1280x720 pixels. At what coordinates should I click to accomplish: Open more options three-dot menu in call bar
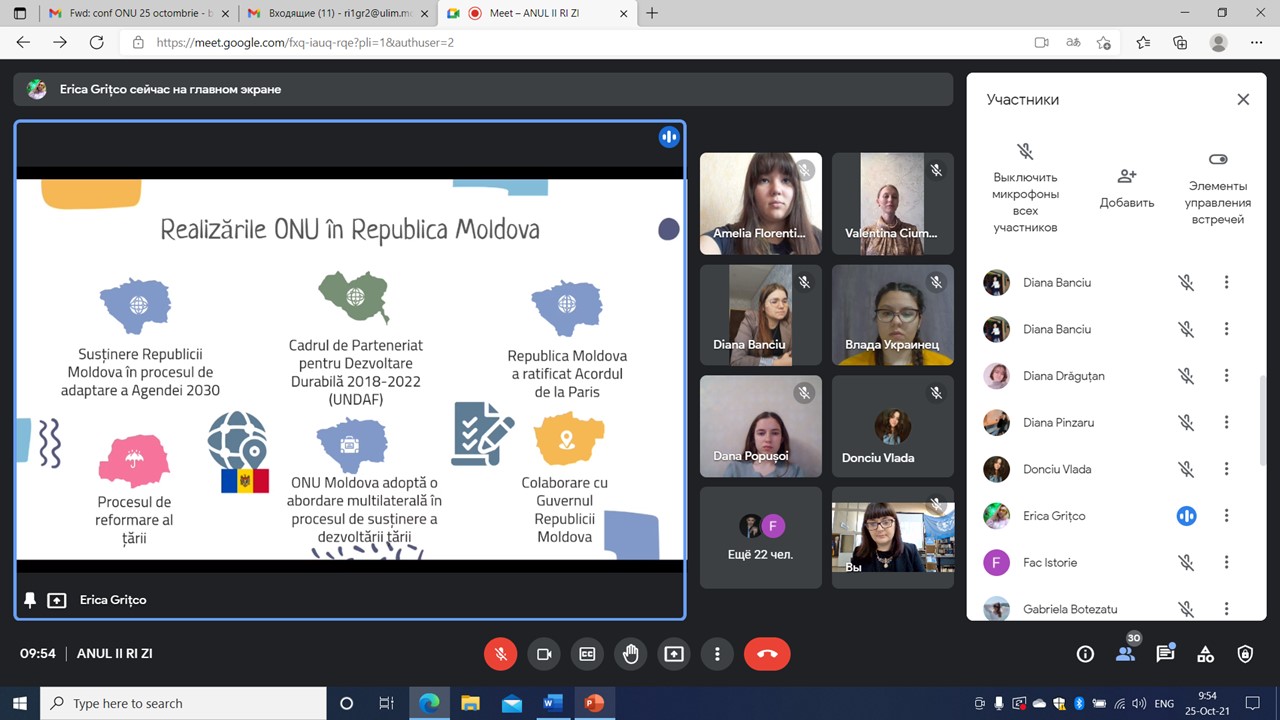point(717,654)
